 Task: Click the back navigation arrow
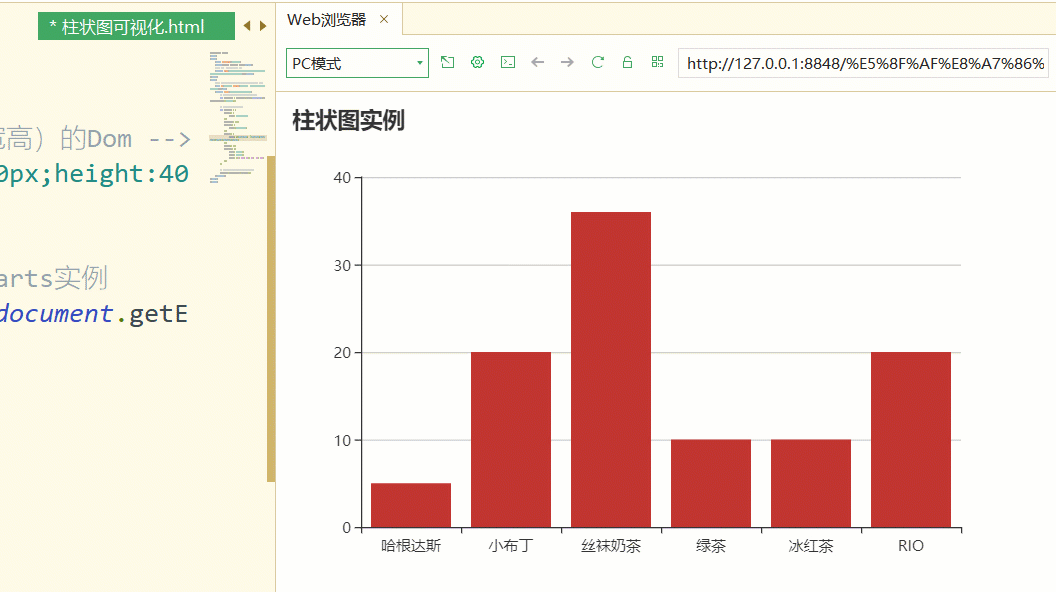[x=537, y=62]
